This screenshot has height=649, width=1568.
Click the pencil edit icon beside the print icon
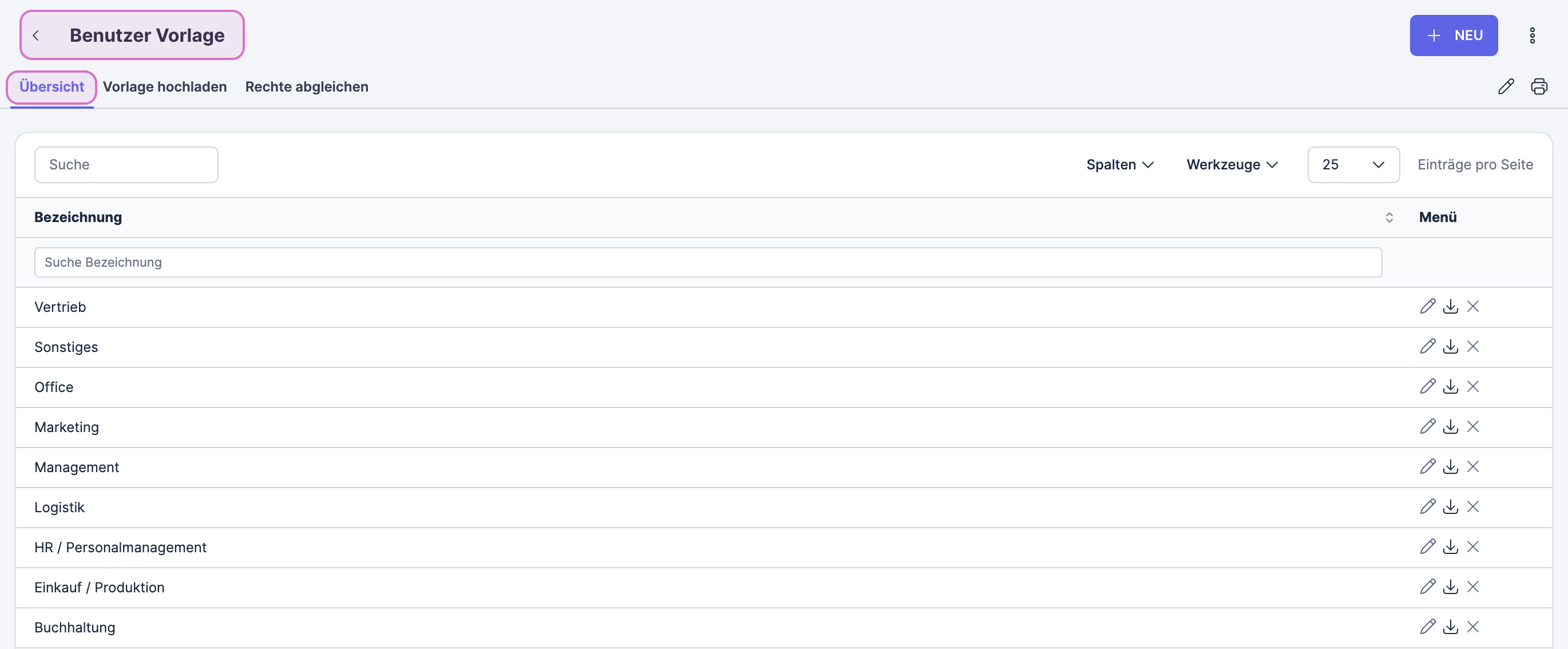(1505, 86)
